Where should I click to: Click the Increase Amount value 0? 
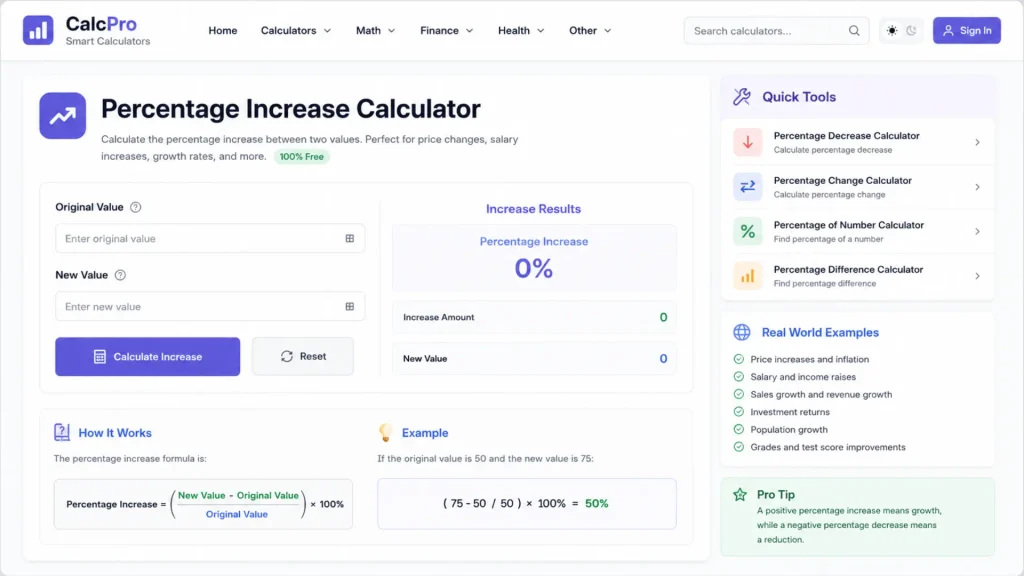tap(663, 317)
